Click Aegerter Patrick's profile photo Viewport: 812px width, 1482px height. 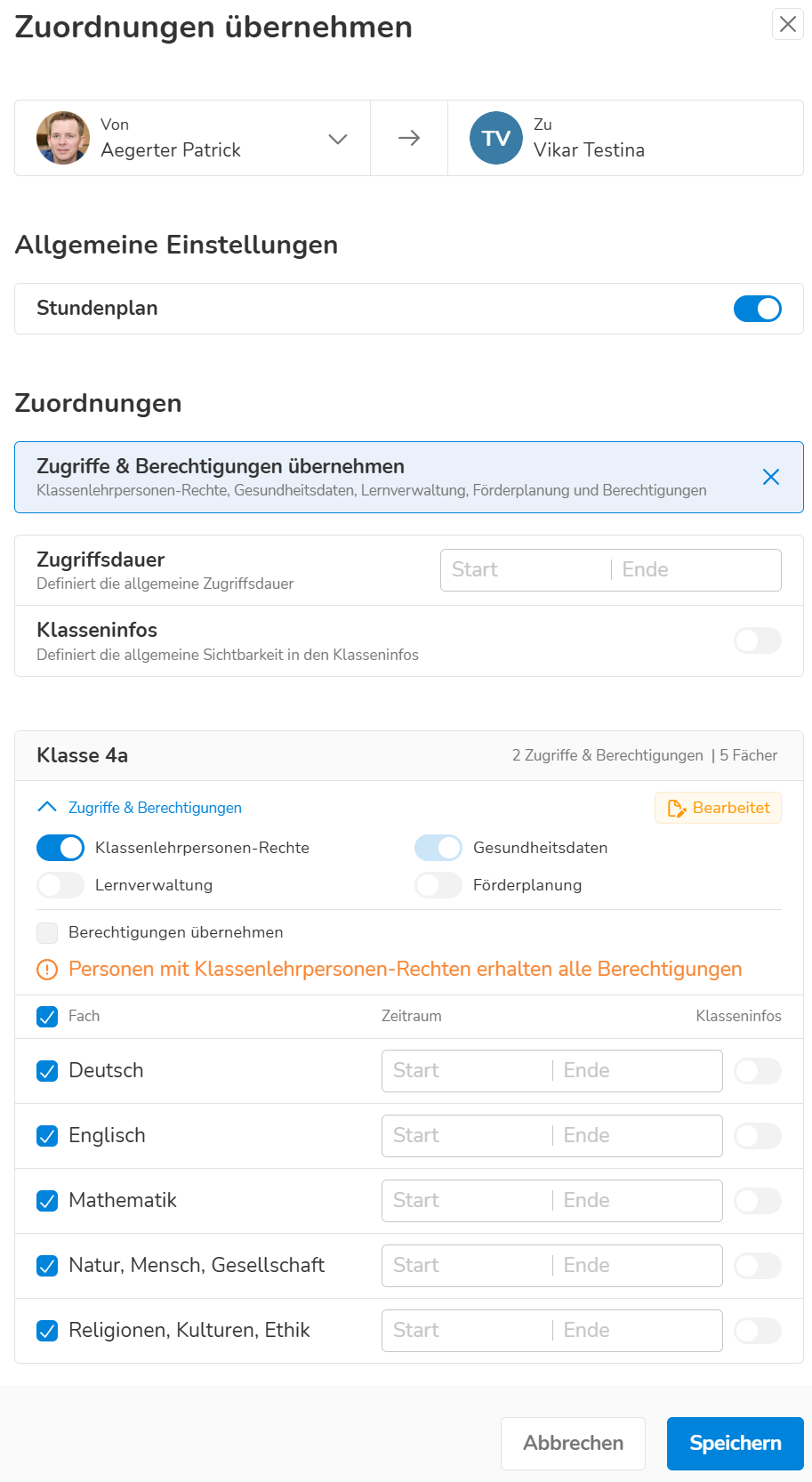tap(63, 138)
